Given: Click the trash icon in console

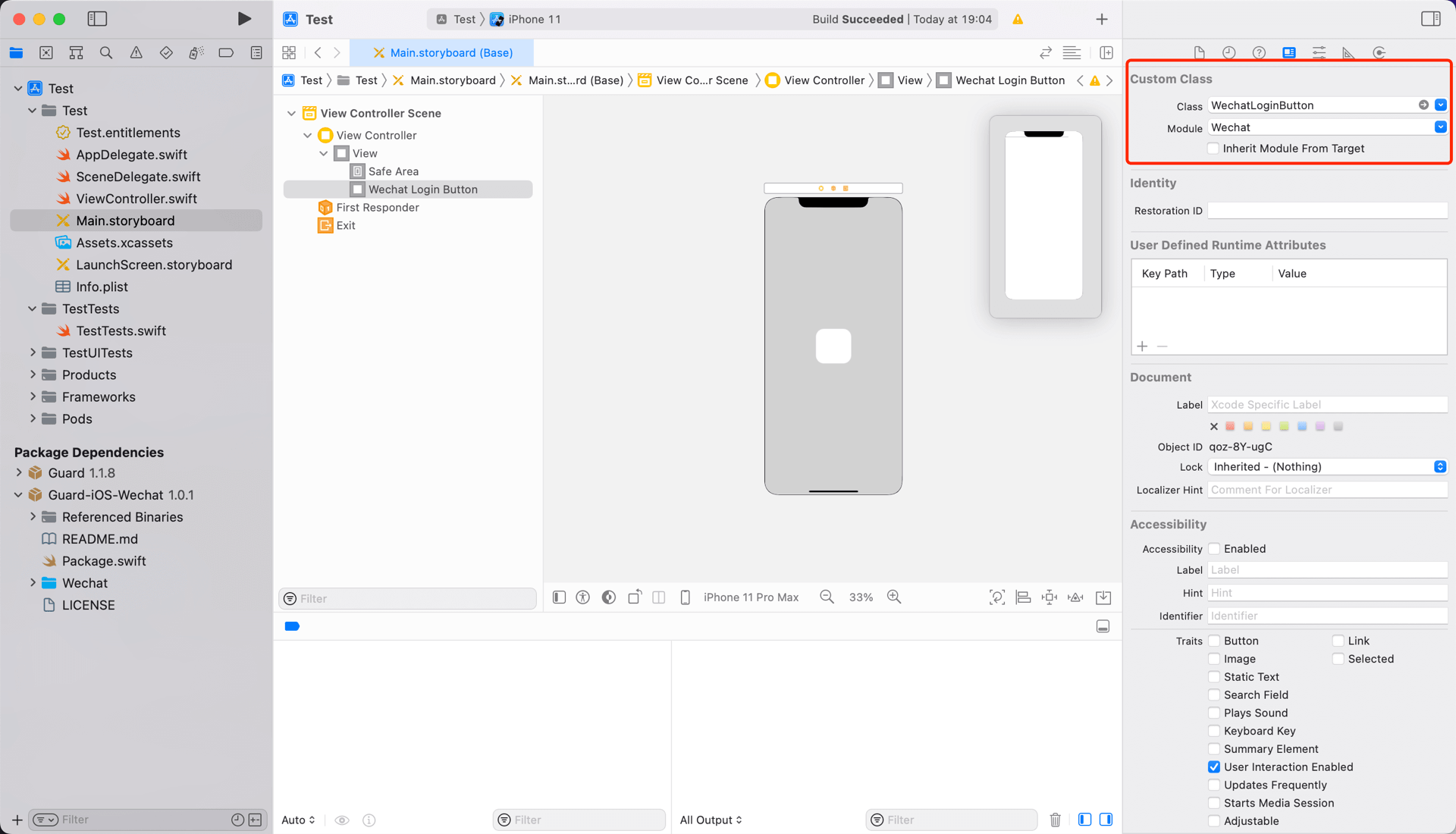Looking at the screenshot, I should click(x=1055, y=820).
